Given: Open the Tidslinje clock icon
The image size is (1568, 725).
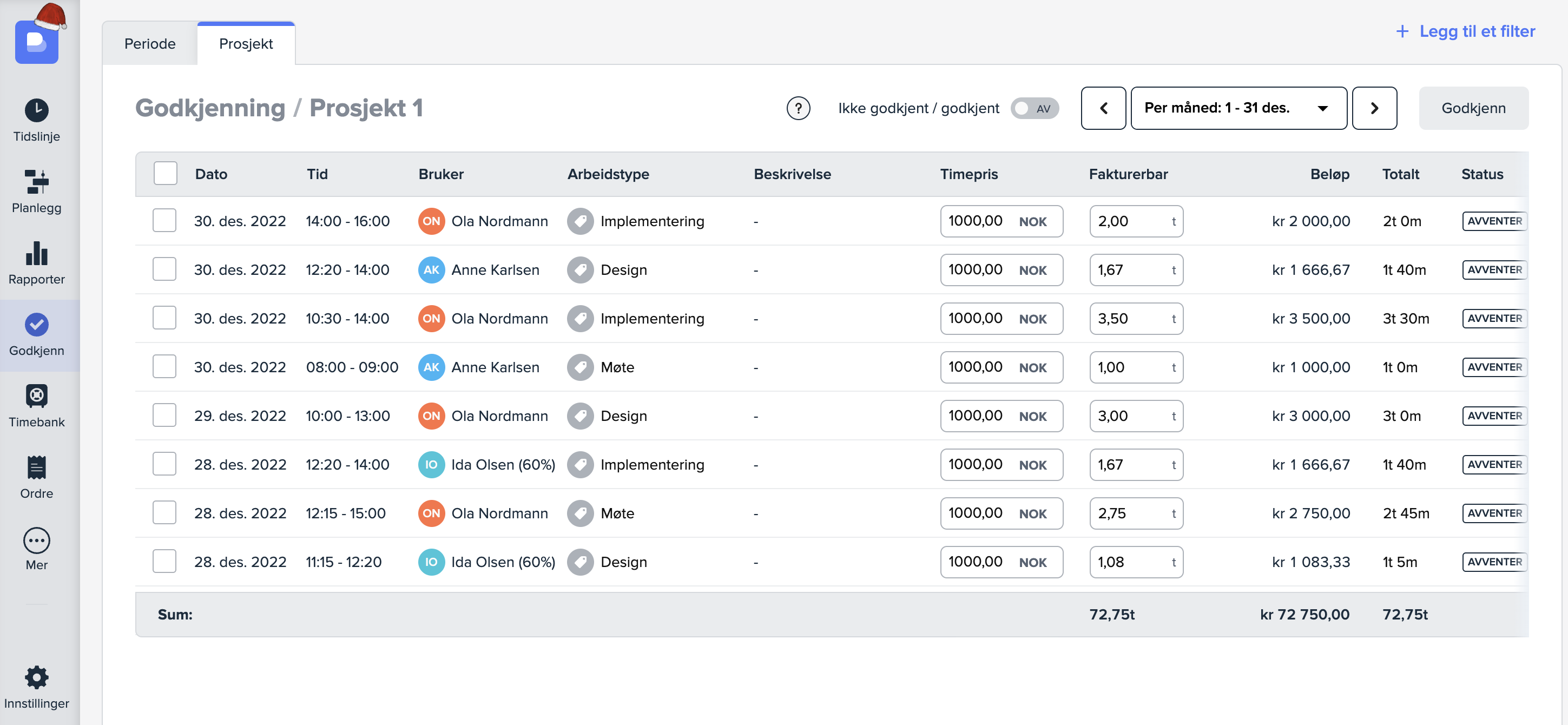Looking at the screenshot, I should pyautogui.click(x=37, y=110).
